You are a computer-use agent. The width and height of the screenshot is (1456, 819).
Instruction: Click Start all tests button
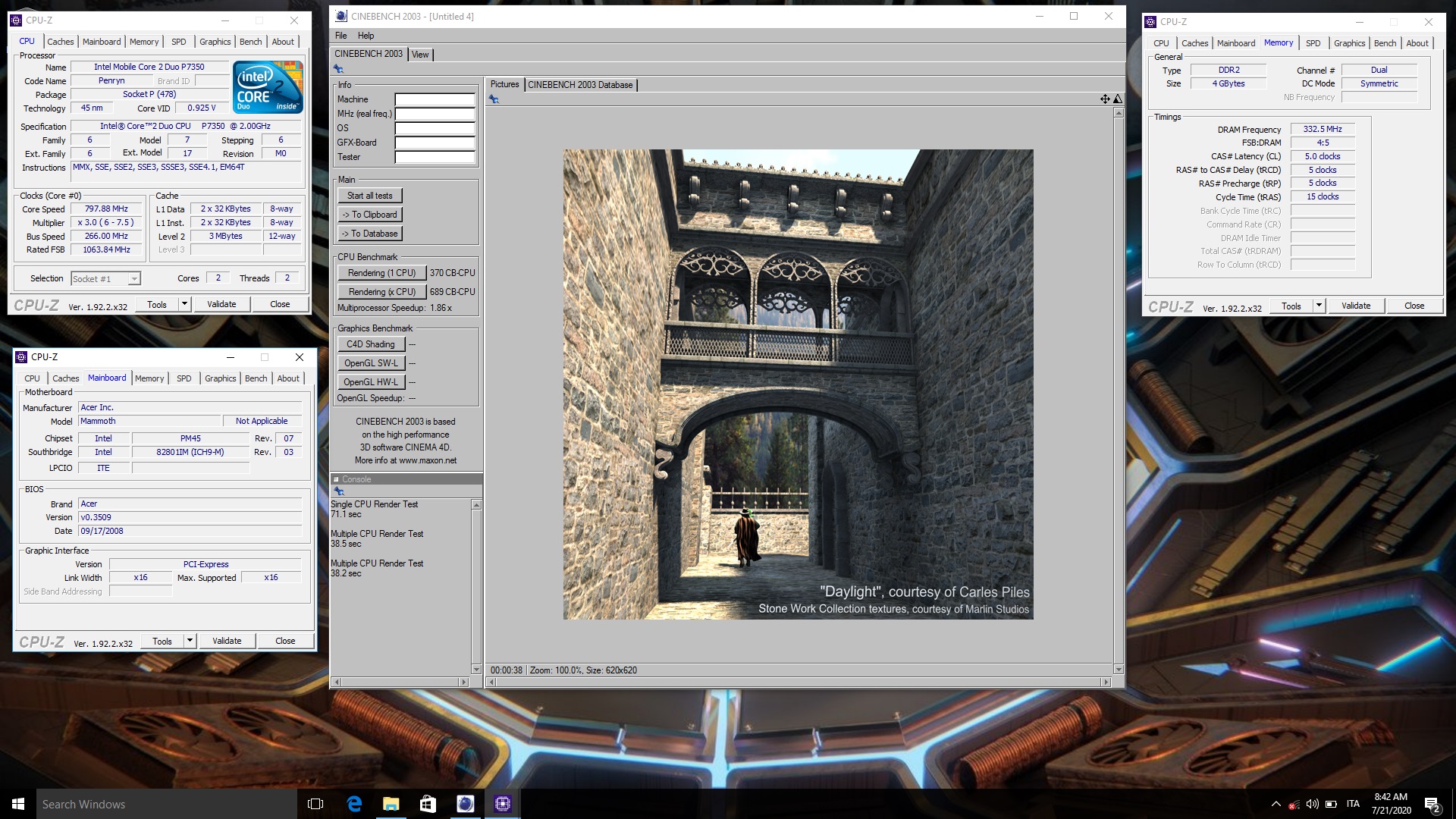click(370, 196)
